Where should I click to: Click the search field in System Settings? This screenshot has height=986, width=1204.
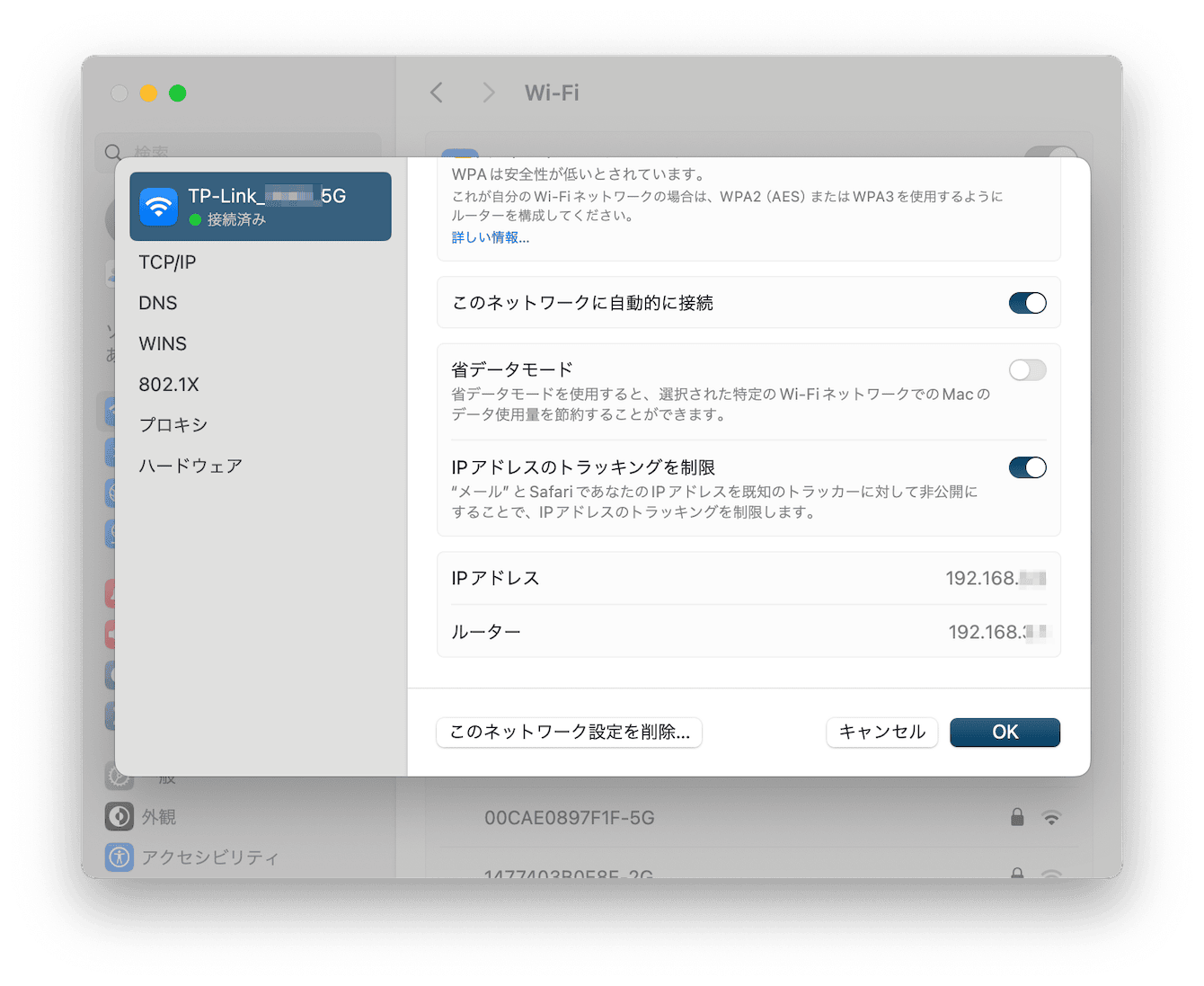238,152
